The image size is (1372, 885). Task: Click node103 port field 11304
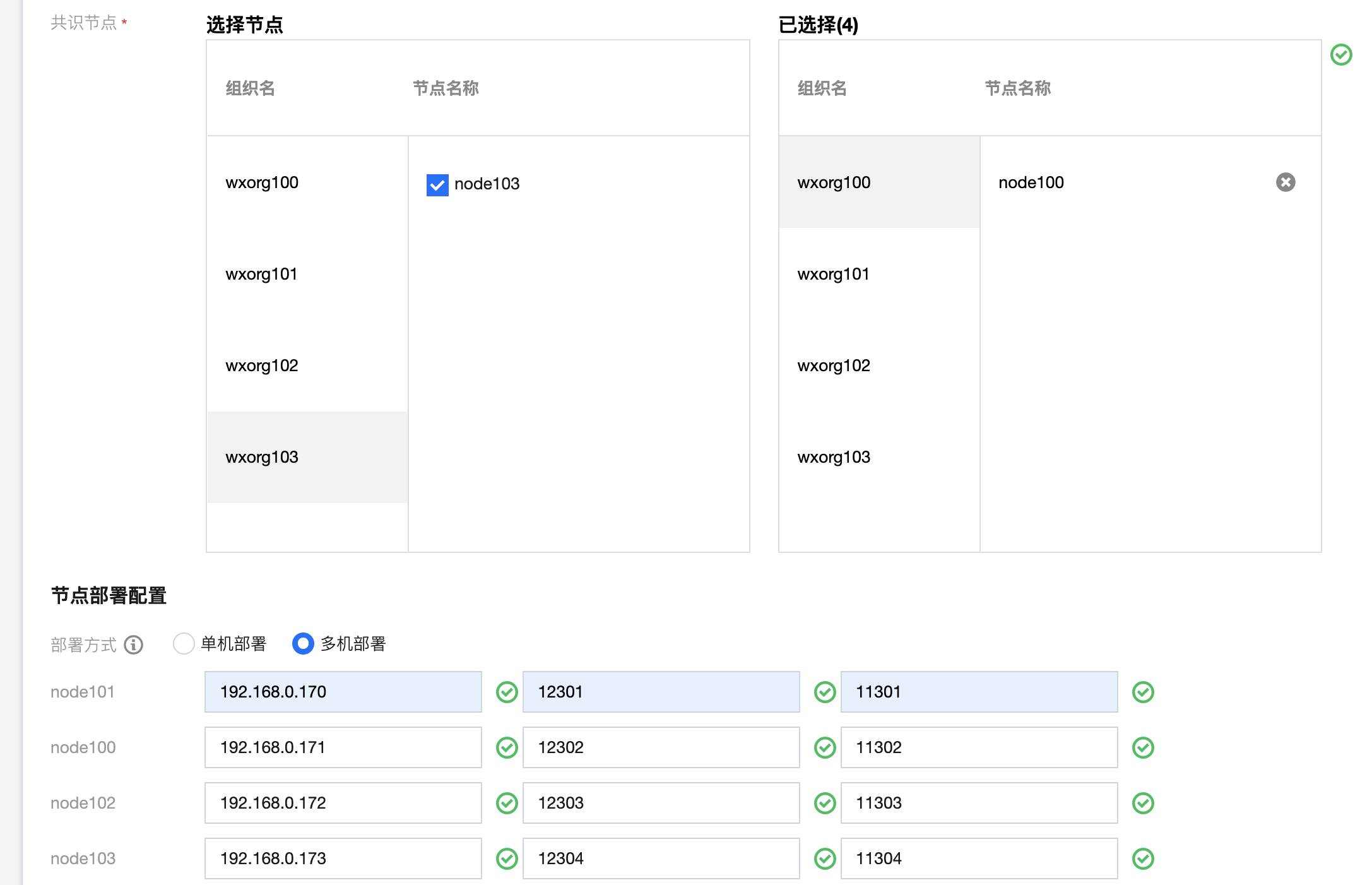[978, 858]
